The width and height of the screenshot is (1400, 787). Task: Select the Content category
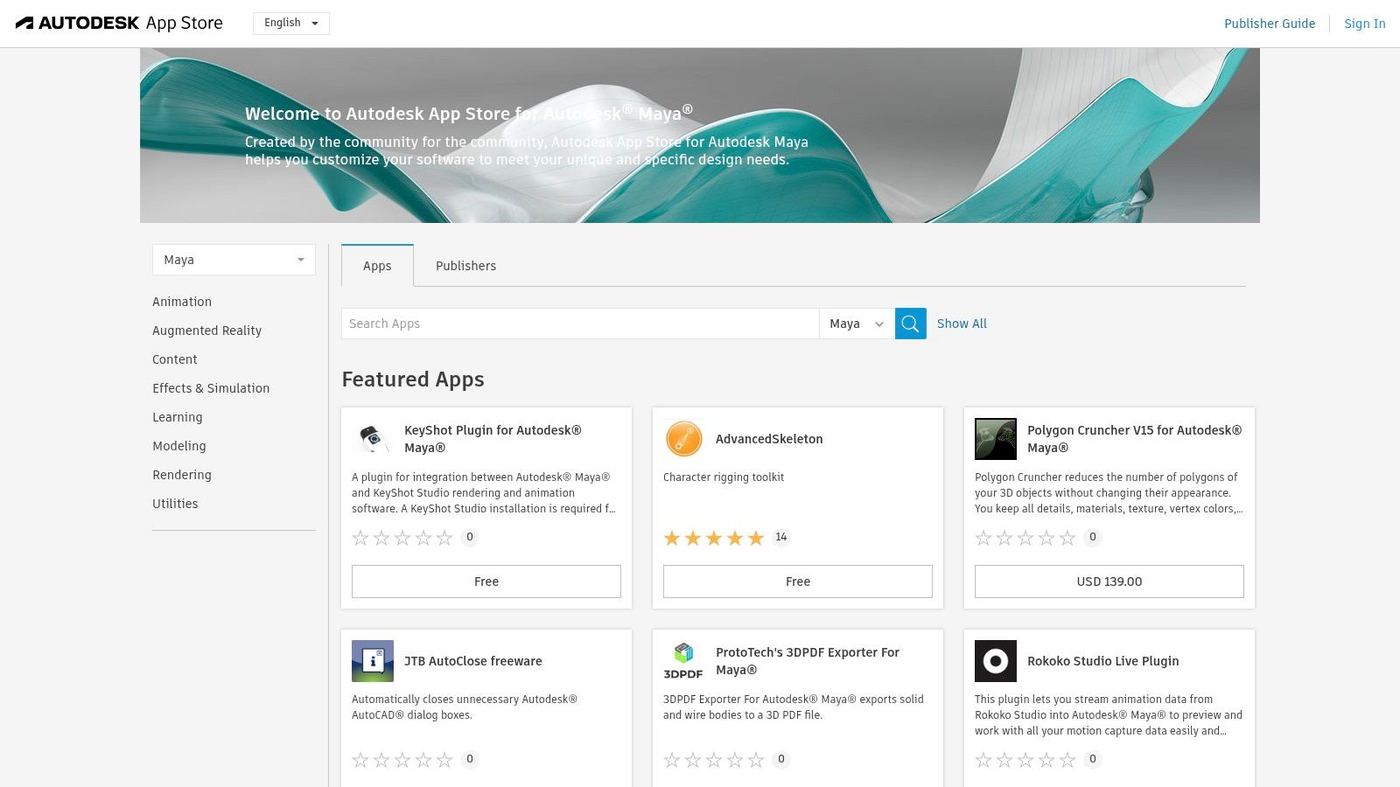pos(175,360)
